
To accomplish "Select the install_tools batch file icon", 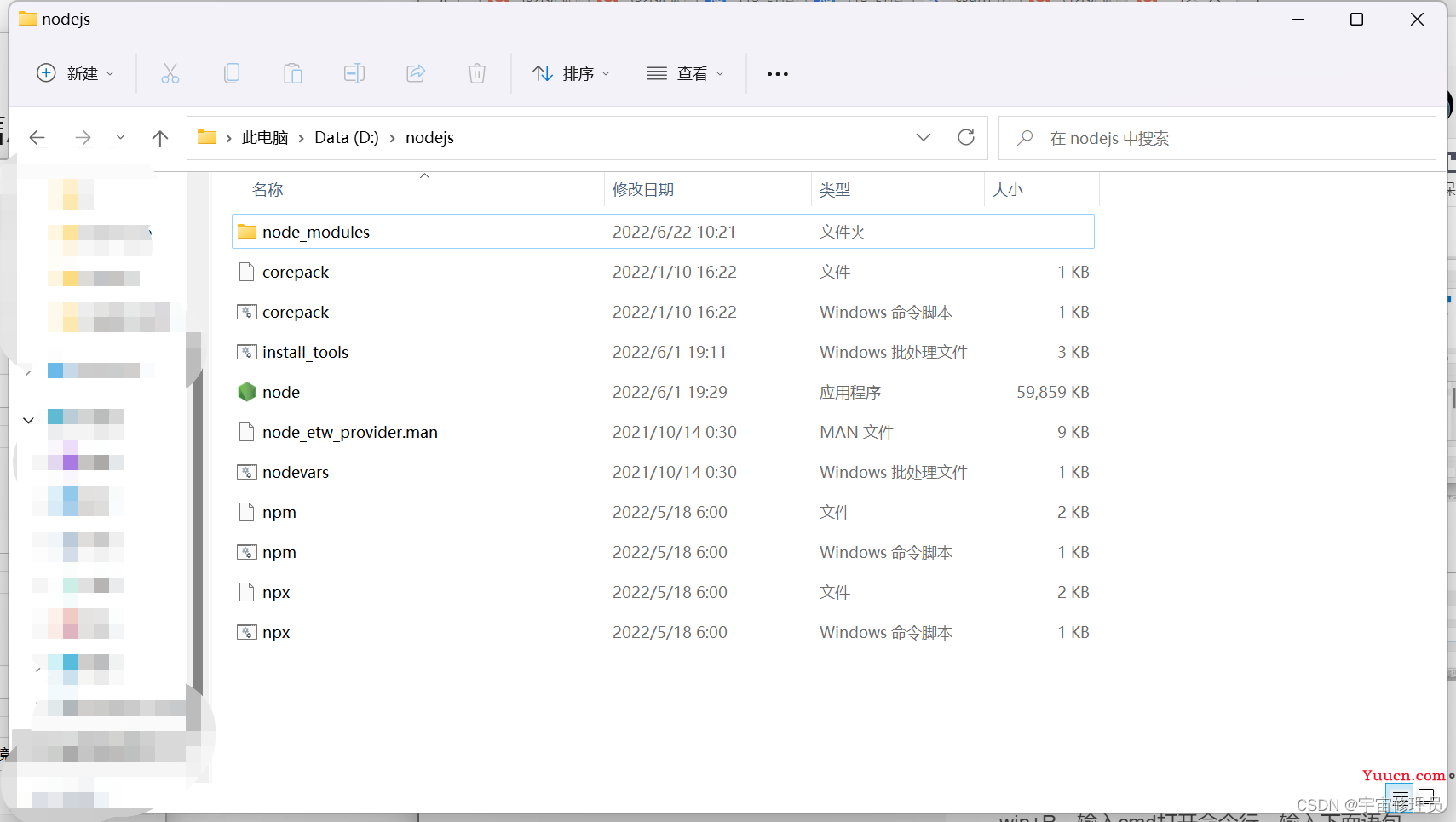I will tap(247, 352).
